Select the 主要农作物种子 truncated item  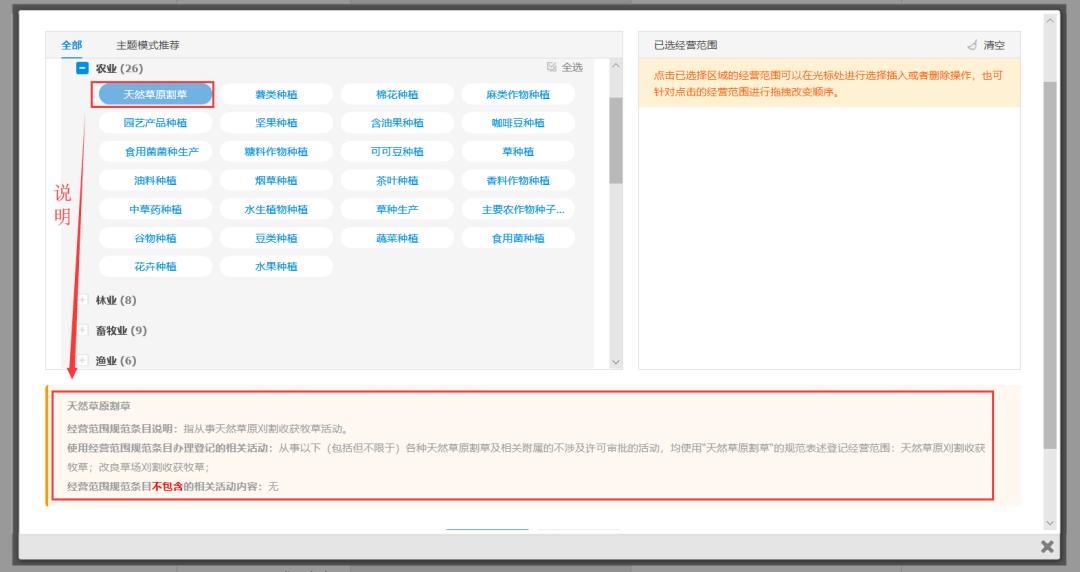pos(518,209)
